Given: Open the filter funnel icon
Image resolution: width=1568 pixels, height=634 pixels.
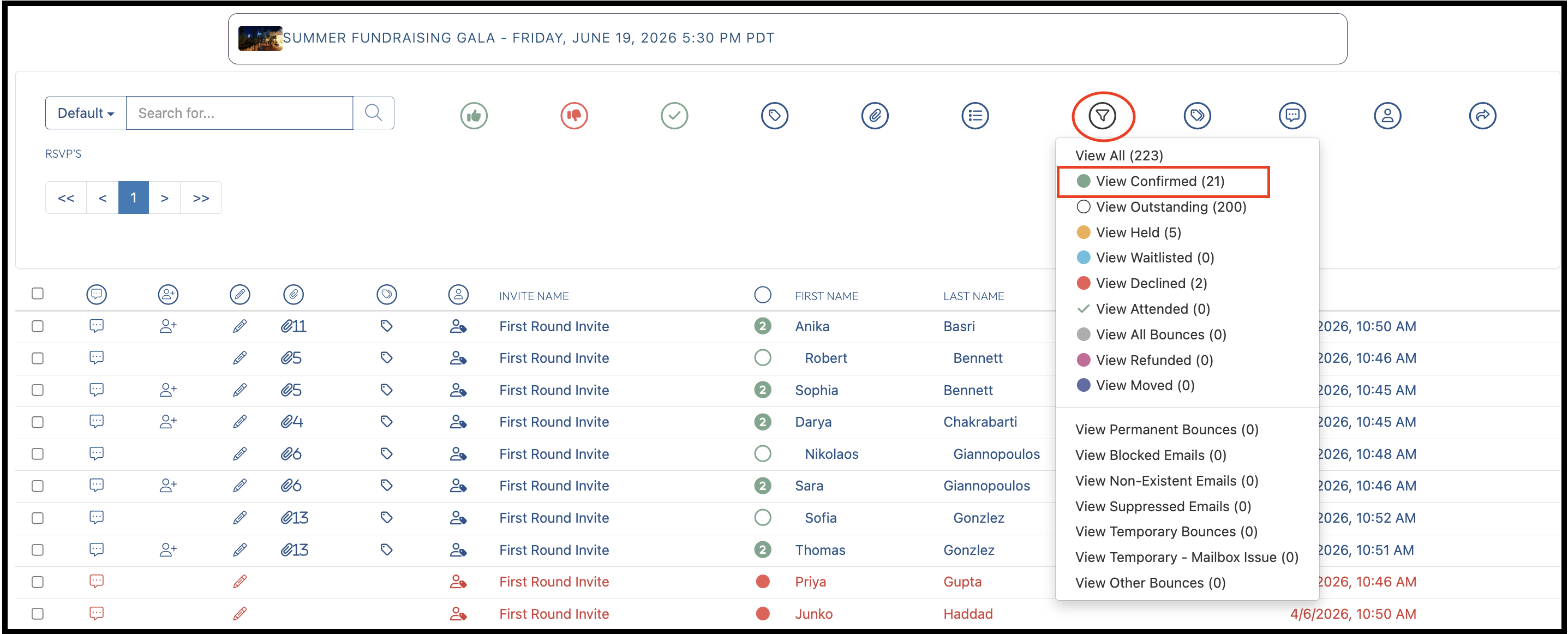Looking at the screenshot, I should pos(1102,115).
